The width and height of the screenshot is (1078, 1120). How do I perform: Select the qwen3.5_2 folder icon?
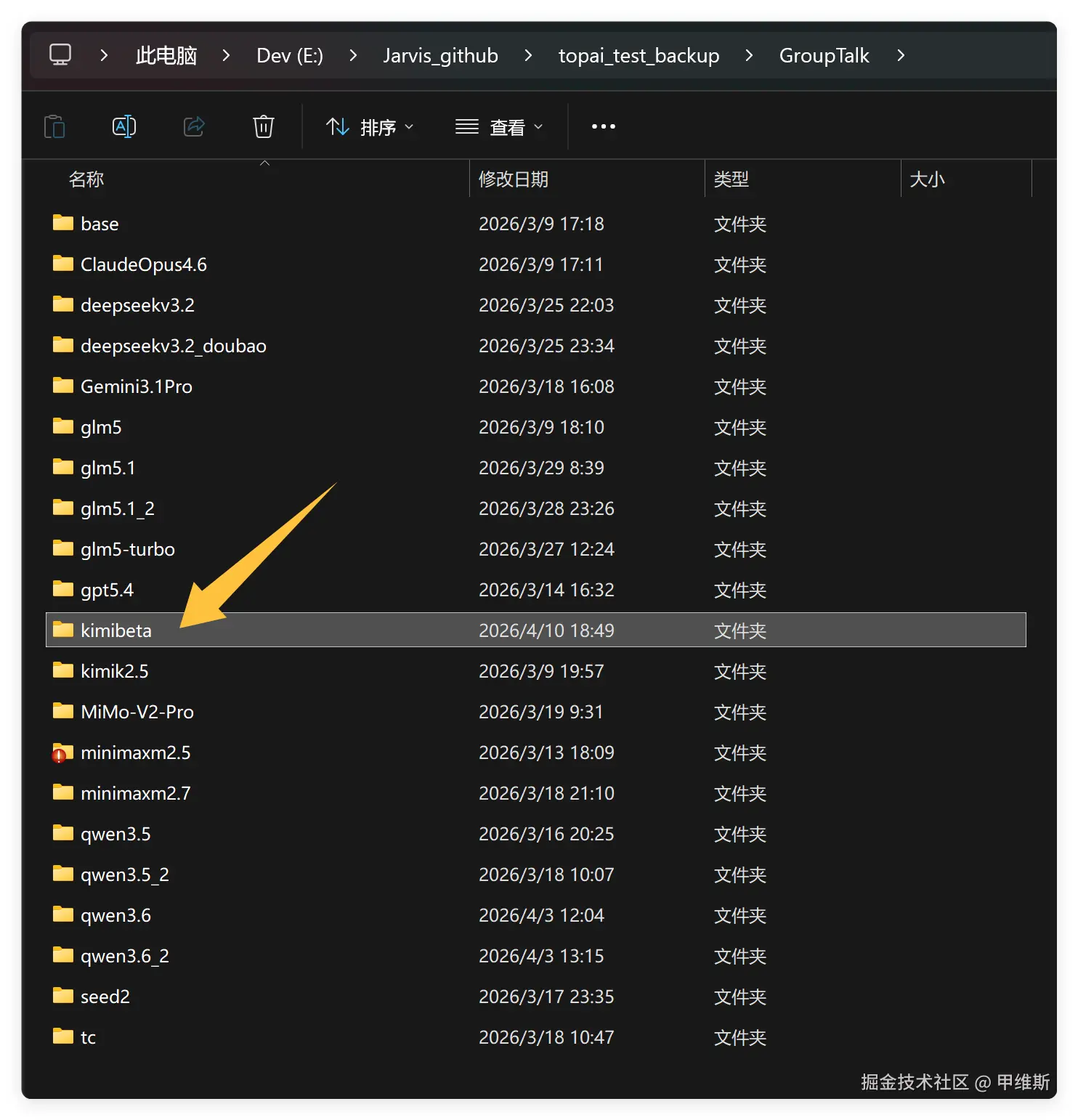[63, 873]
